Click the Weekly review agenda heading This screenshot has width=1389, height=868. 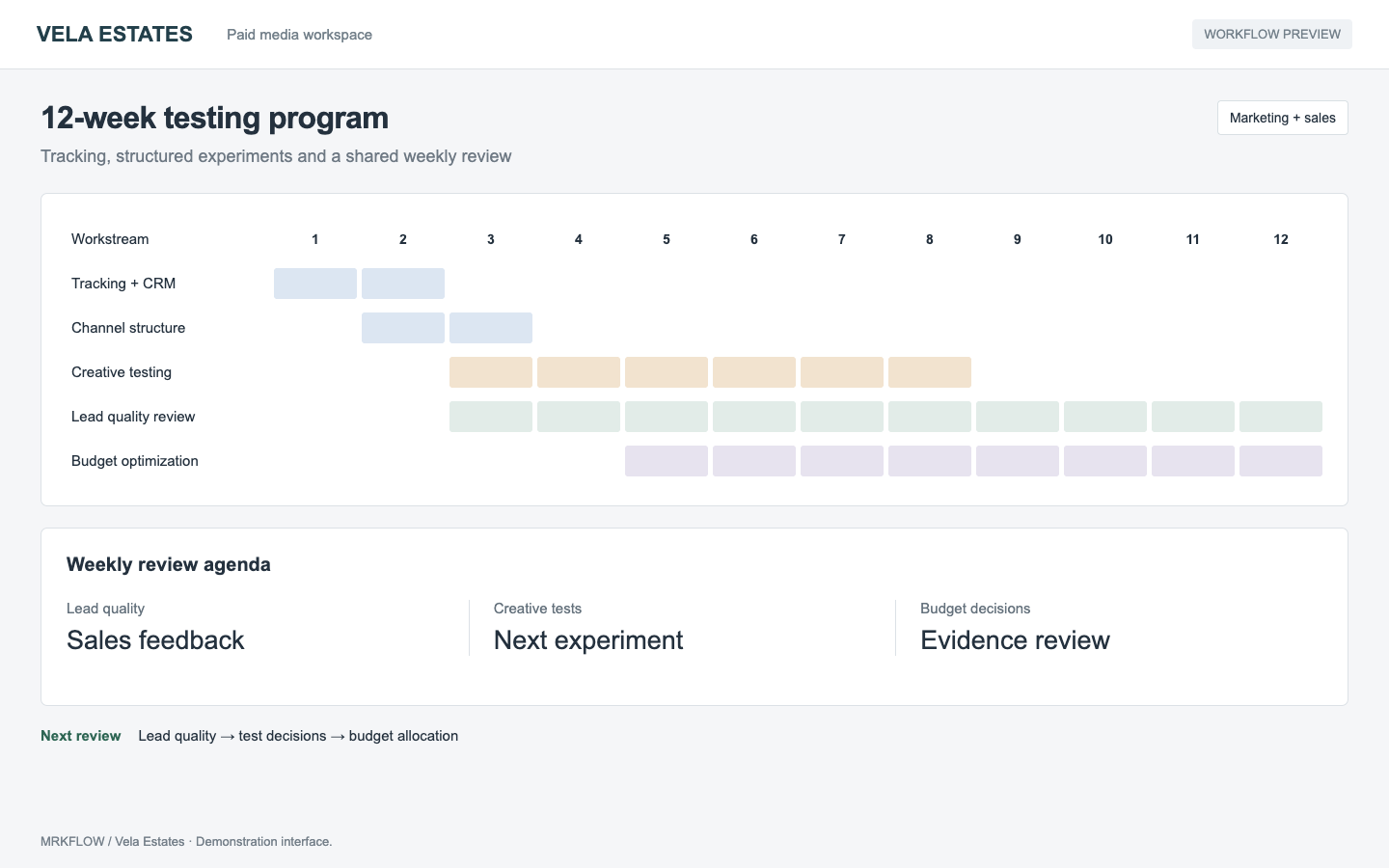pos(169,564)
